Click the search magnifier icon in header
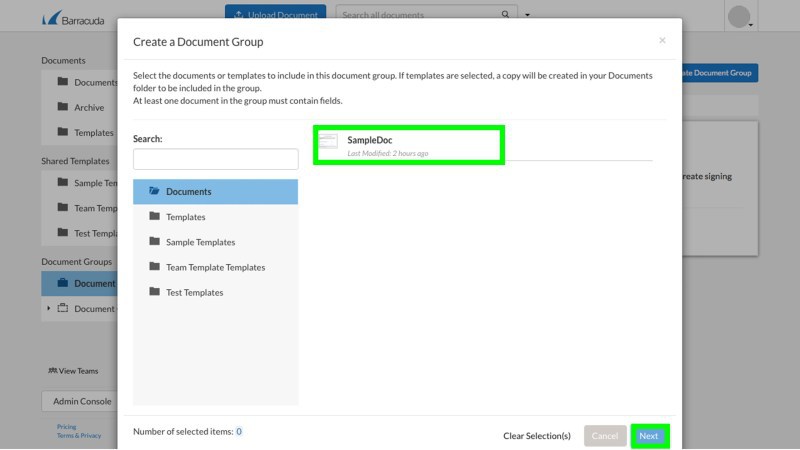Viewport: 800px width, 450px height. point(506,15)
